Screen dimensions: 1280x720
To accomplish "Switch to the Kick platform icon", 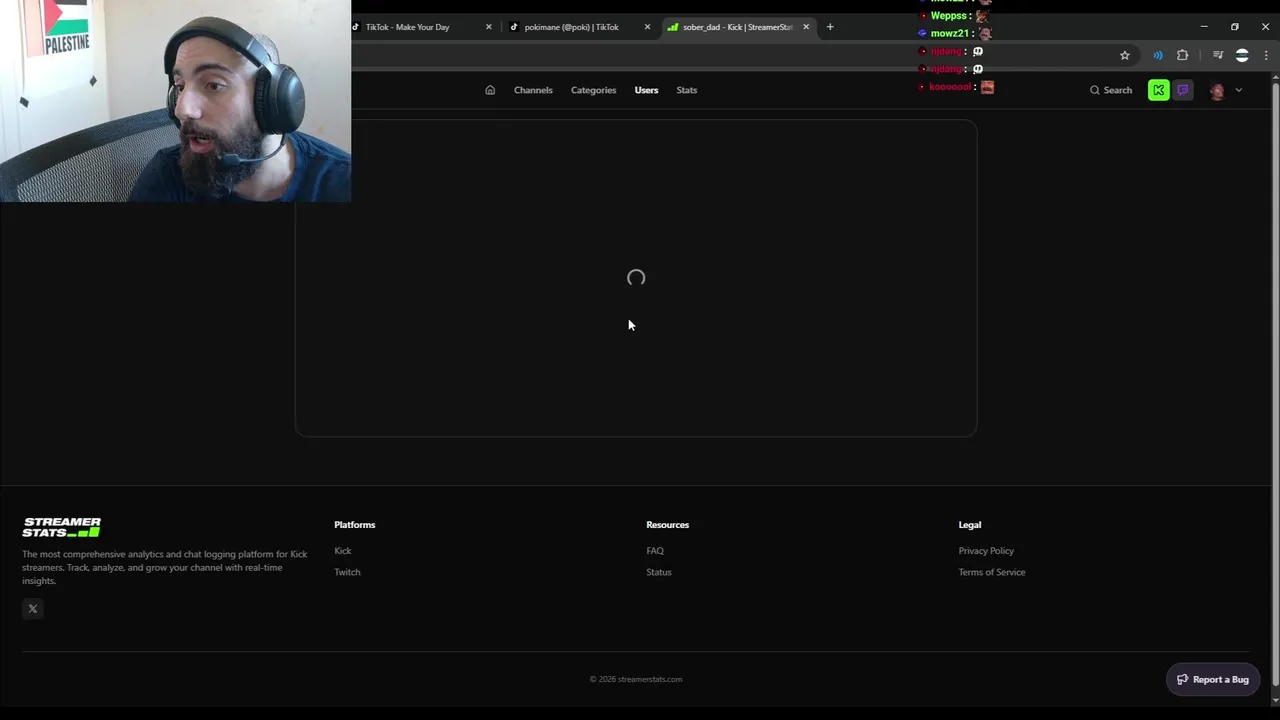I will 1158,90.
